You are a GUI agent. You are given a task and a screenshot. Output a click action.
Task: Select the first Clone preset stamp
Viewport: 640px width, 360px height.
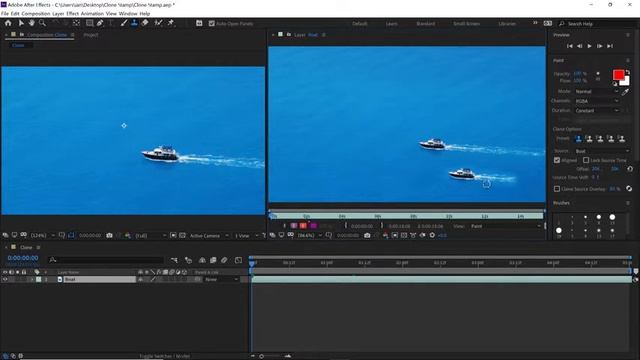coord(578,139)
